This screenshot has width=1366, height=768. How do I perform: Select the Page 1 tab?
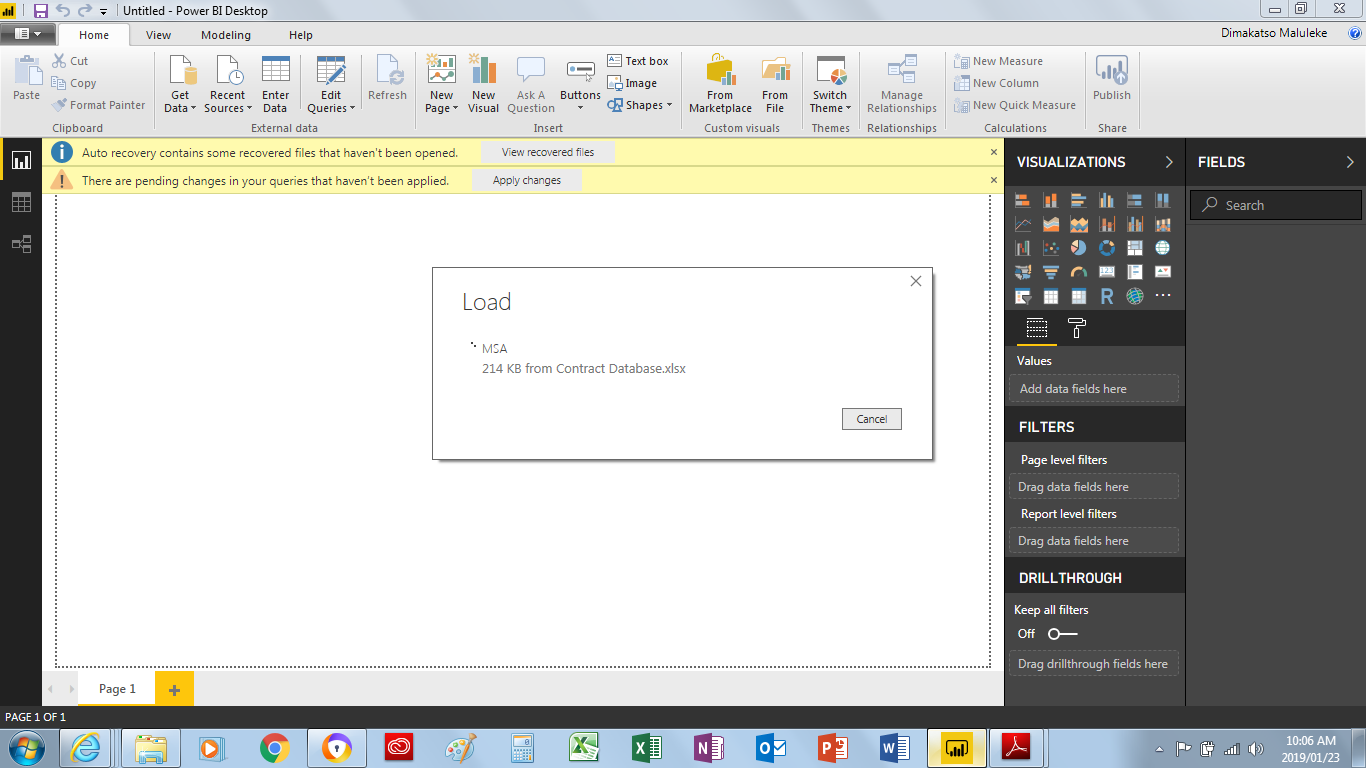point(117,689)
